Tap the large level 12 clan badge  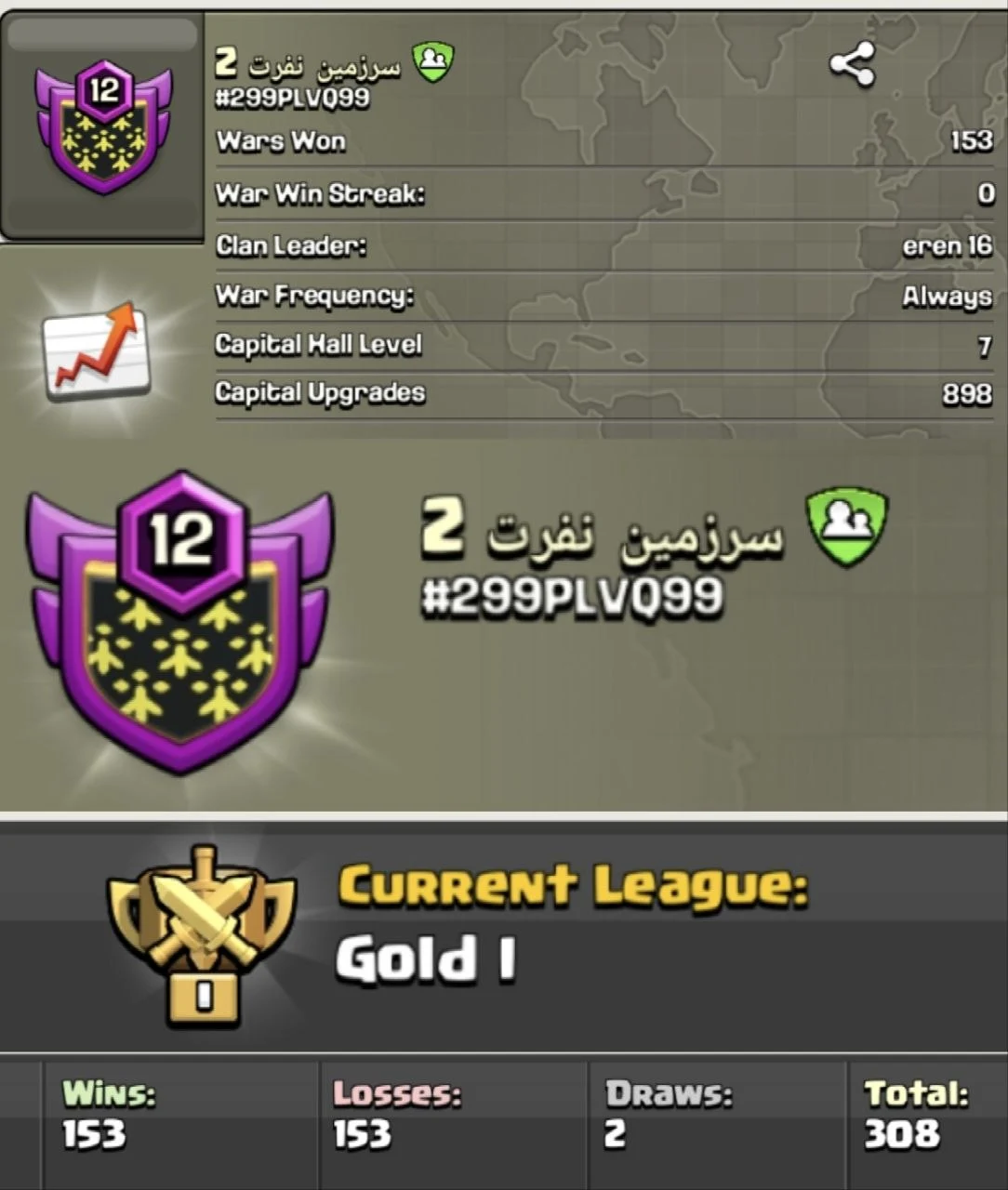tap(179, 621)
